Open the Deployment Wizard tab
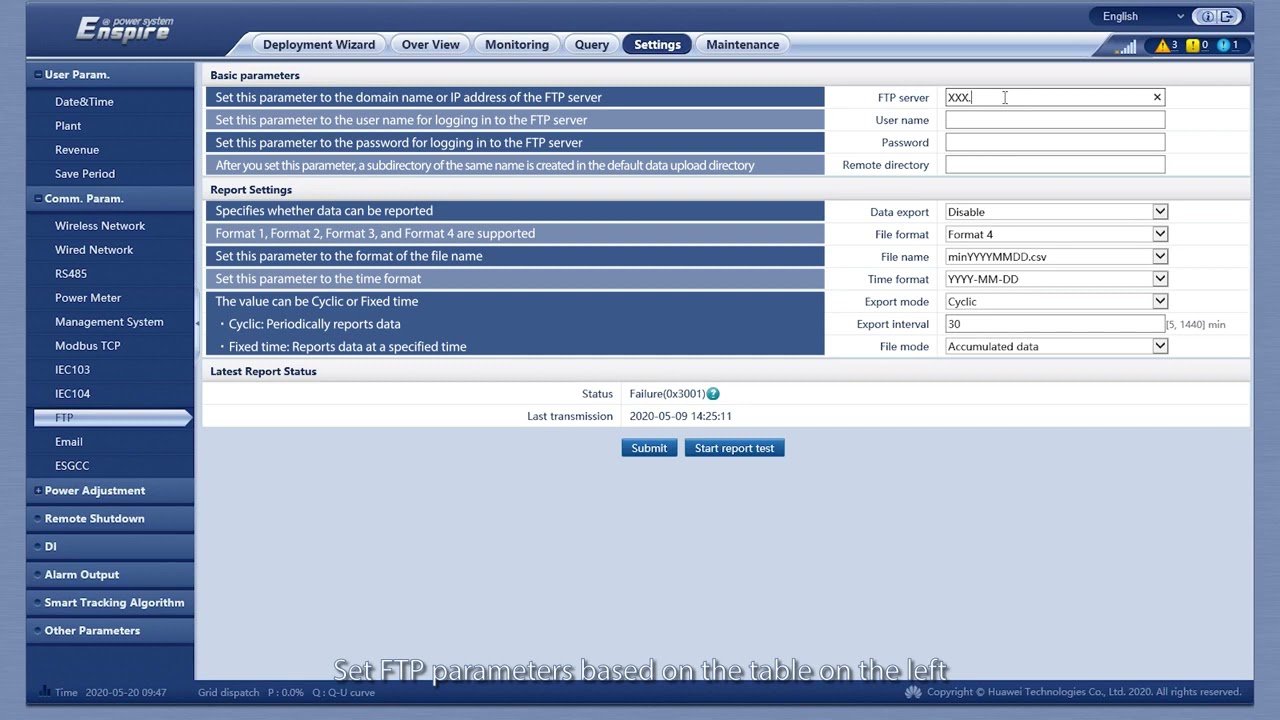Viewport: 1280px width, 720px height. (319, 44)
